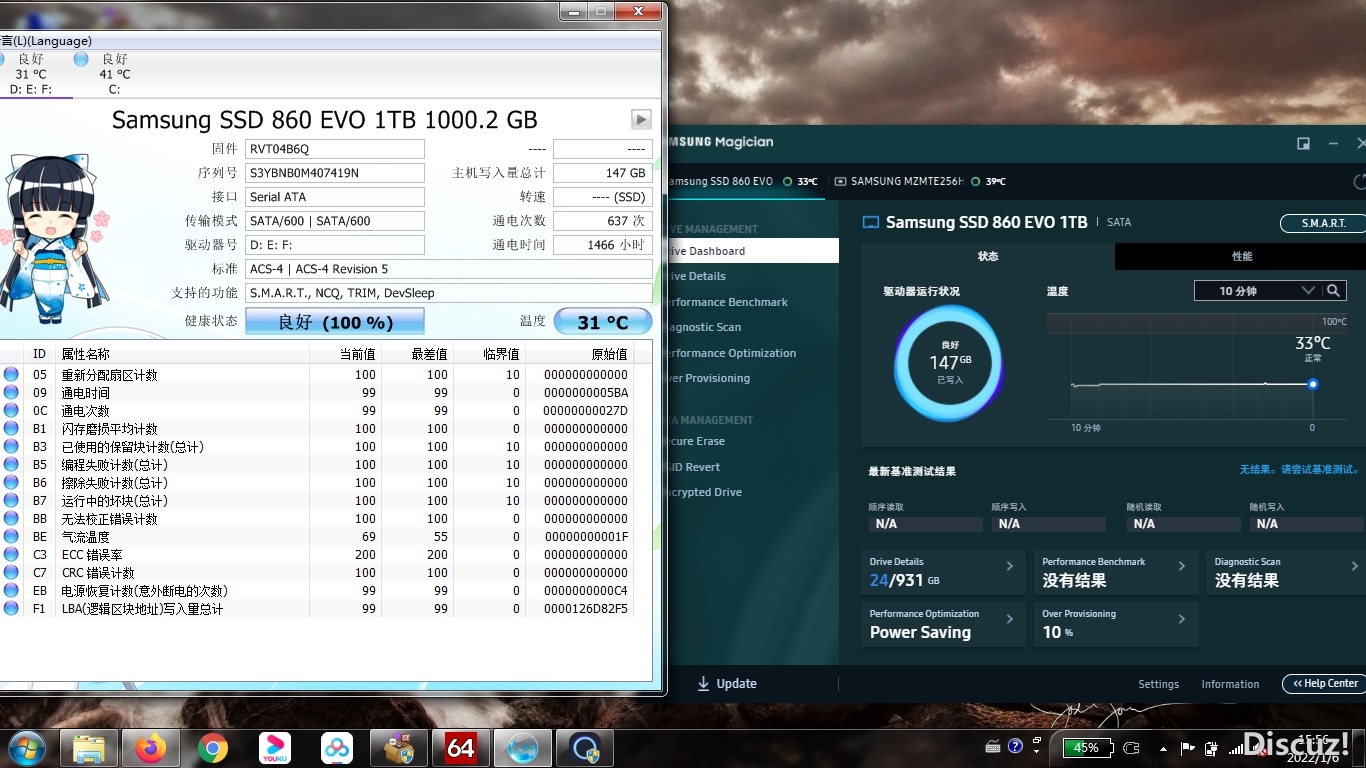Viewport: 1366px width, 768px height.
Task: Open the Youku app on taskbar
Action: click(x=274, y=748)
